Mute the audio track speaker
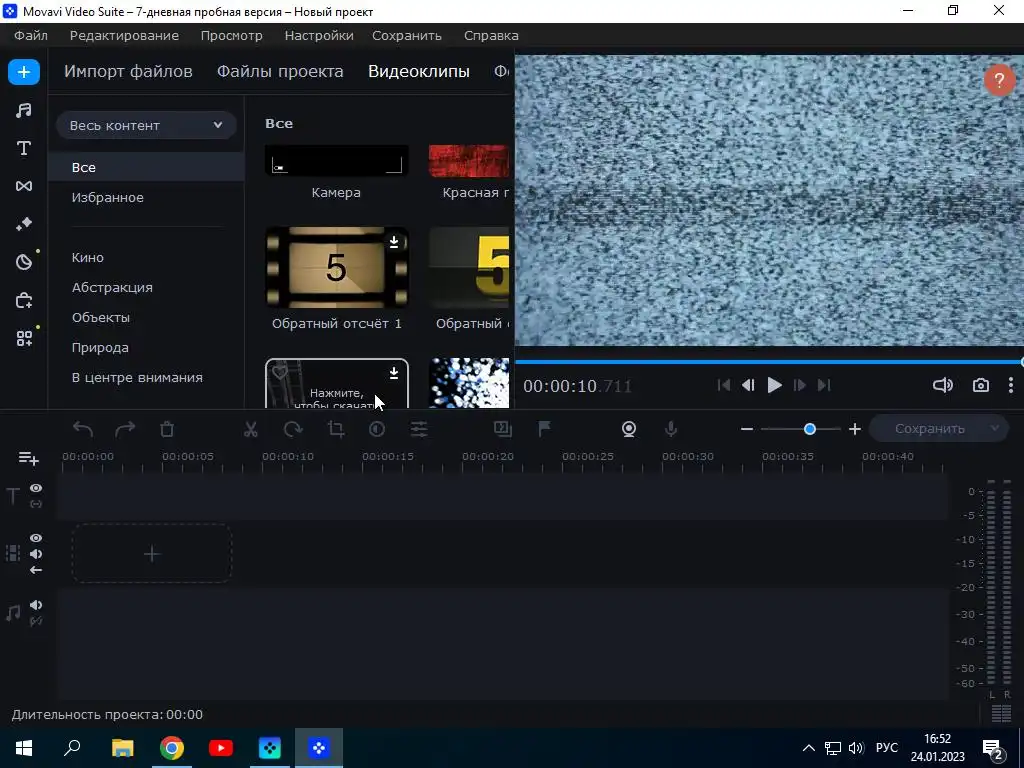 pos(36,605)
